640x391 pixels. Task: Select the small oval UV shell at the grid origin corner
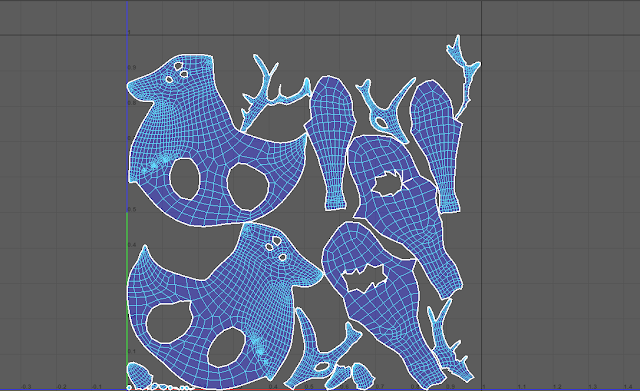click(140, 375)
